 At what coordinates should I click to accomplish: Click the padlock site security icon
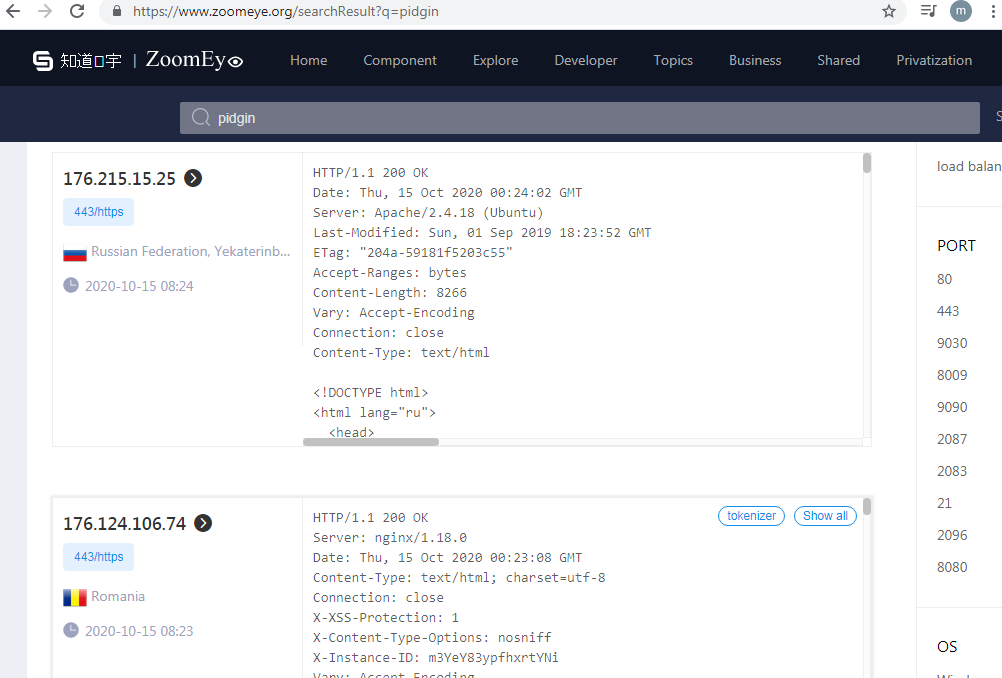point(117,12)
